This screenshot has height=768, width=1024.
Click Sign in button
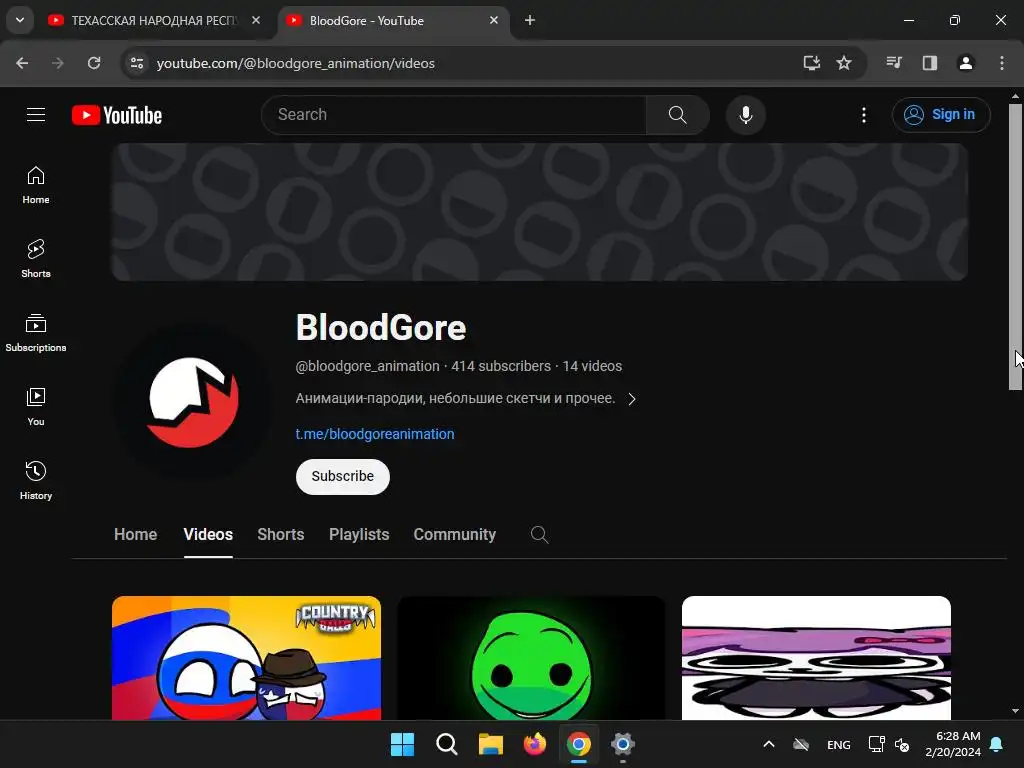tap(940, 115)
